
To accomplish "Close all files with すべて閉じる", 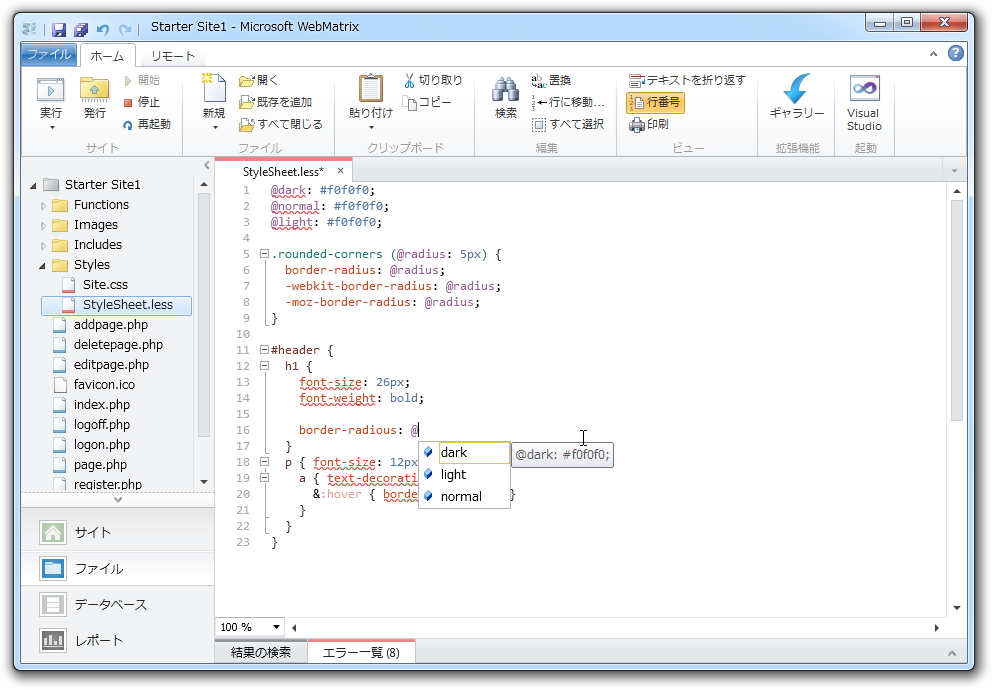I will pos(282,124).
